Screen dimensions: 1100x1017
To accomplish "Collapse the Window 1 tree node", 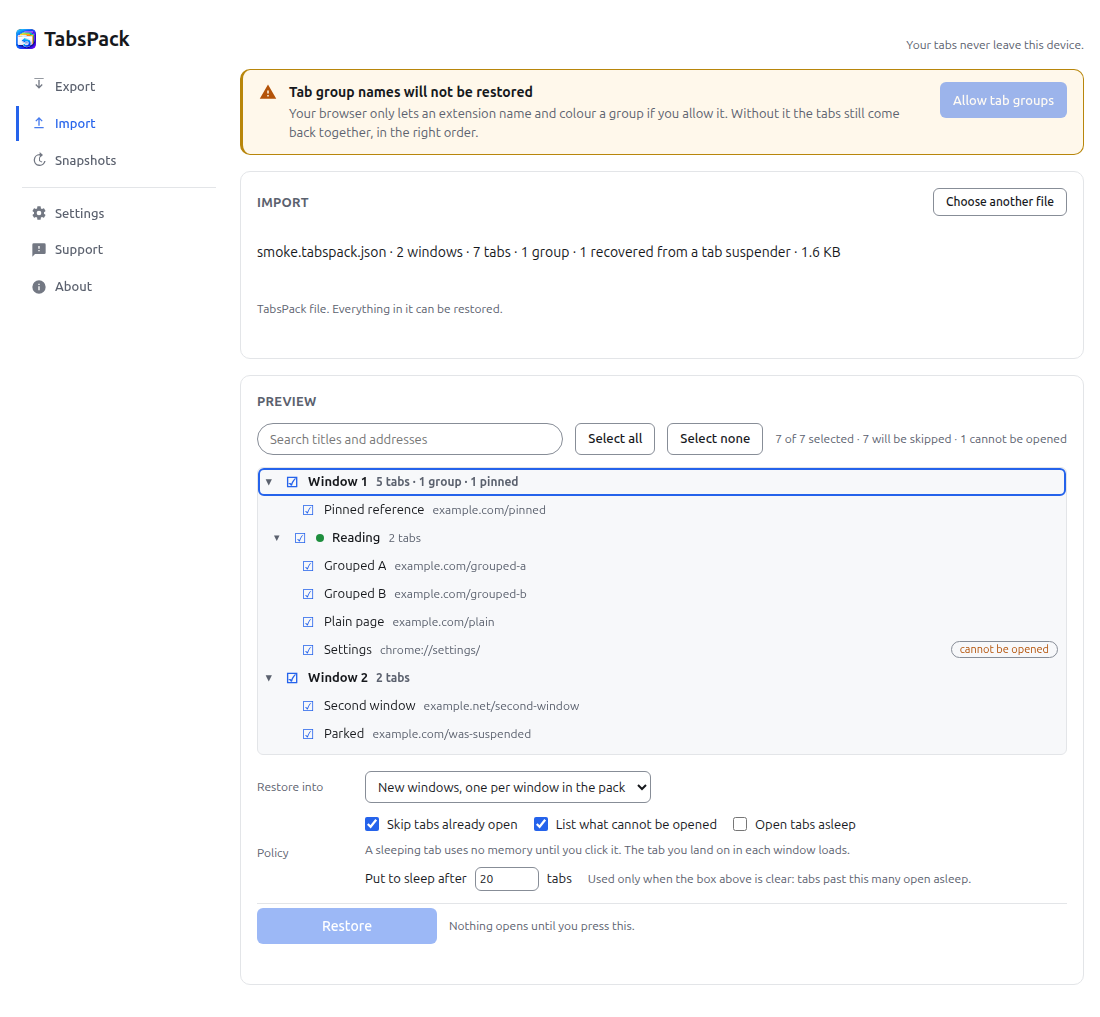I will (x=269, y=482).
